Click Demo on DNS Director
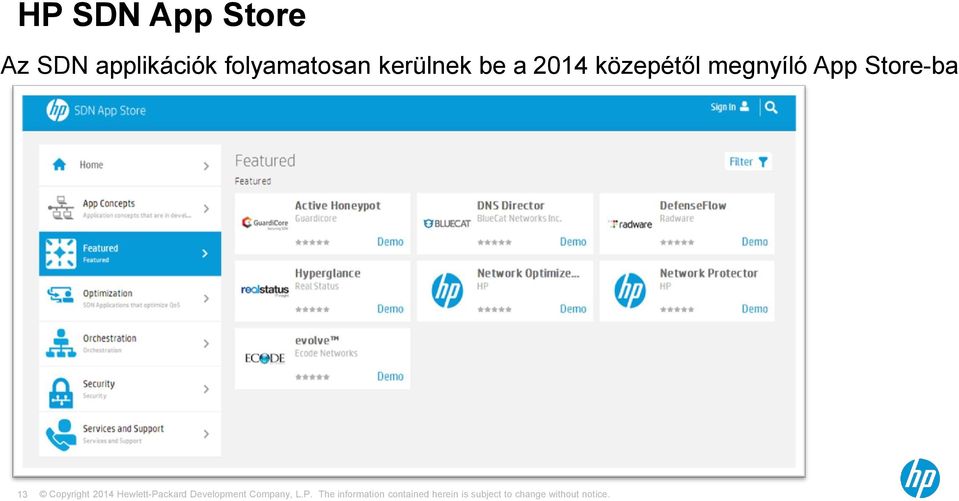The height and width of the screenshot is (501, 959). (573, 242)
